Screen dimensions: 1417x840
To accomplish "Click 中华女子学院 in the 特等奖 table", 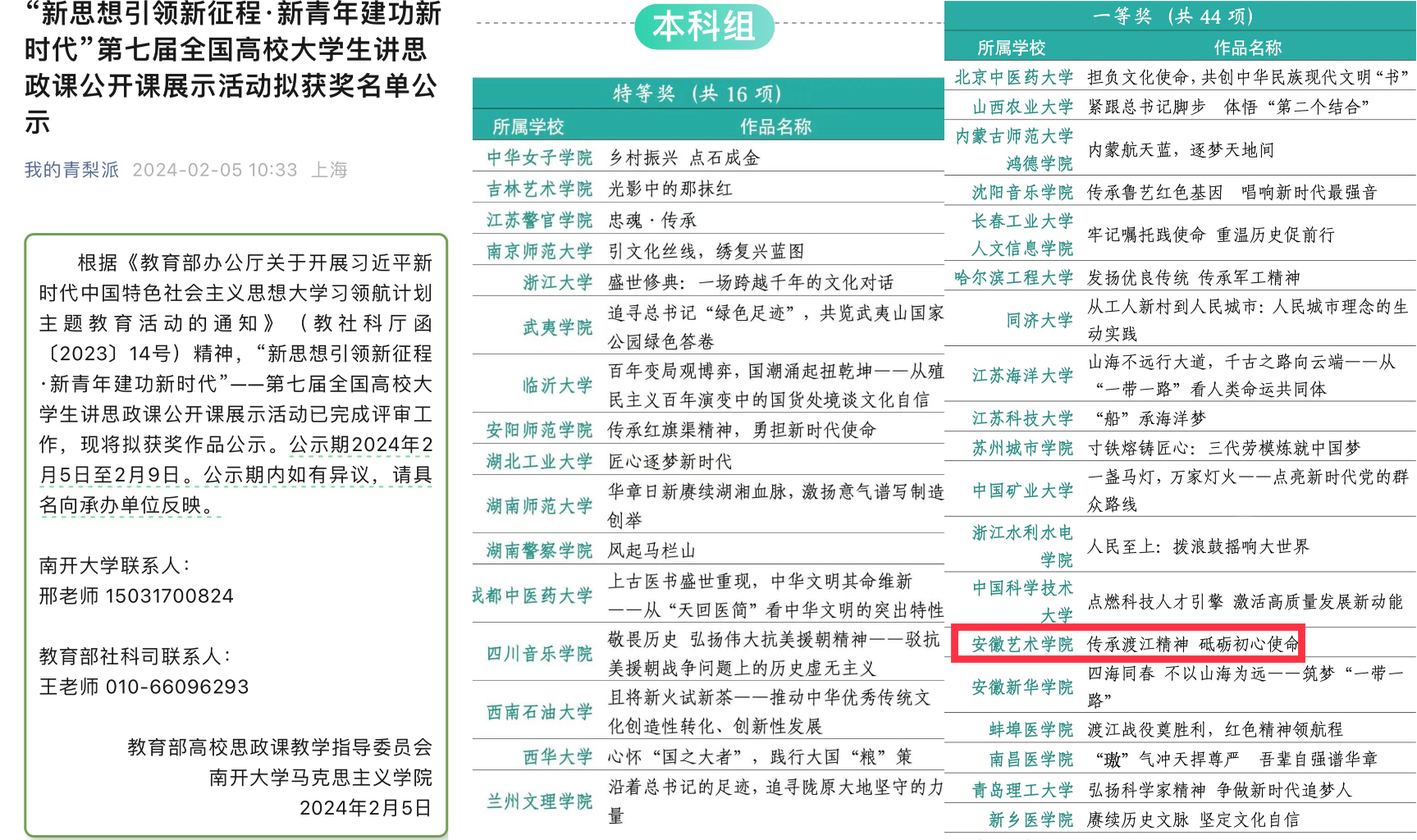I will pyautogui.click(x=539, y=157).
